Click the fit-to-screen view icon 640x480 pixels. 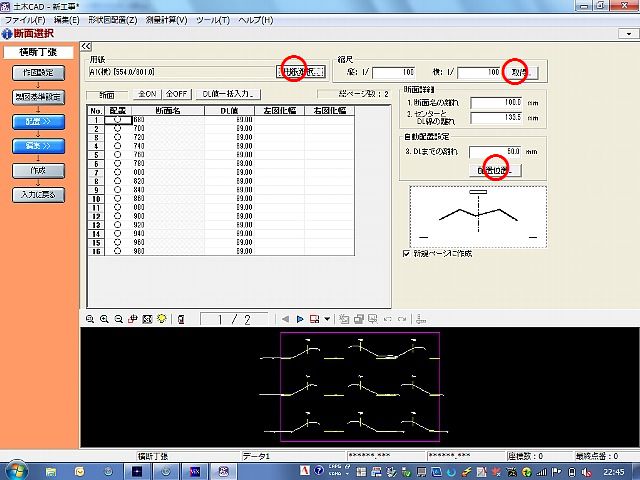click(147, 319)
